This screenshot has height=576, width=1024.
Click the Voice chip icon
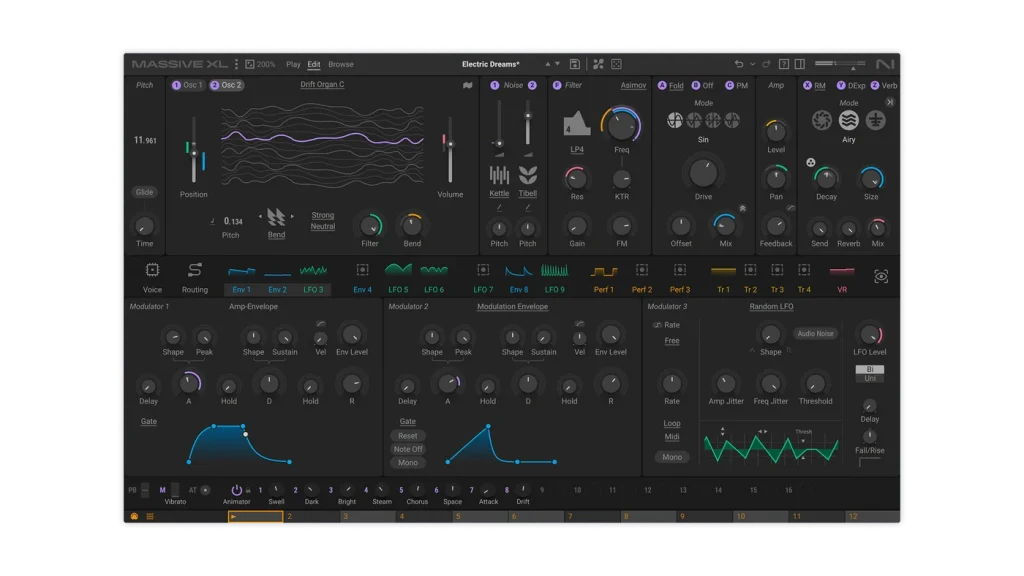tap(152, 270)
